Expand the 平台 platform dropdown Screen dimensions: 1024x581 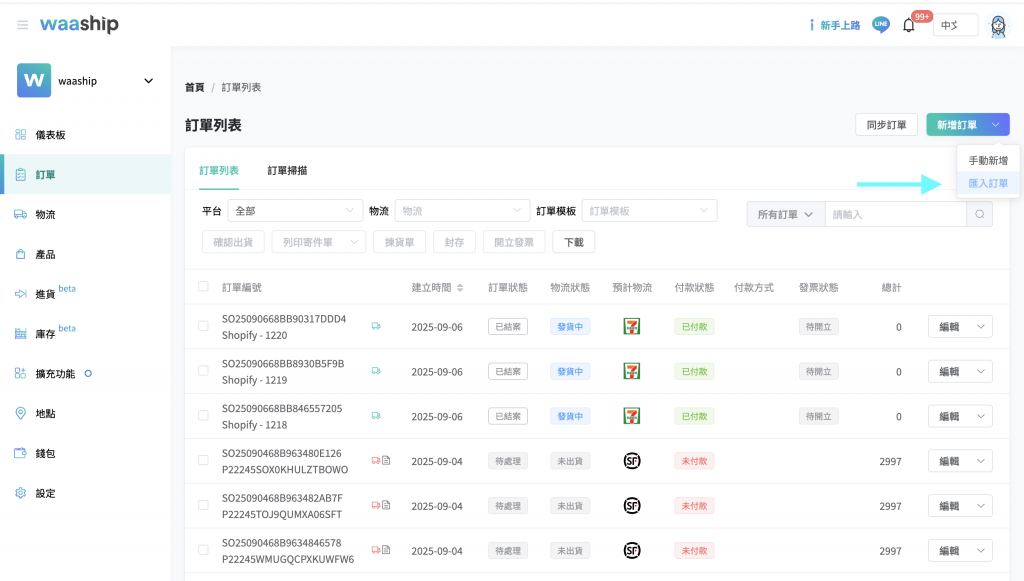click(x=294, y=211)
